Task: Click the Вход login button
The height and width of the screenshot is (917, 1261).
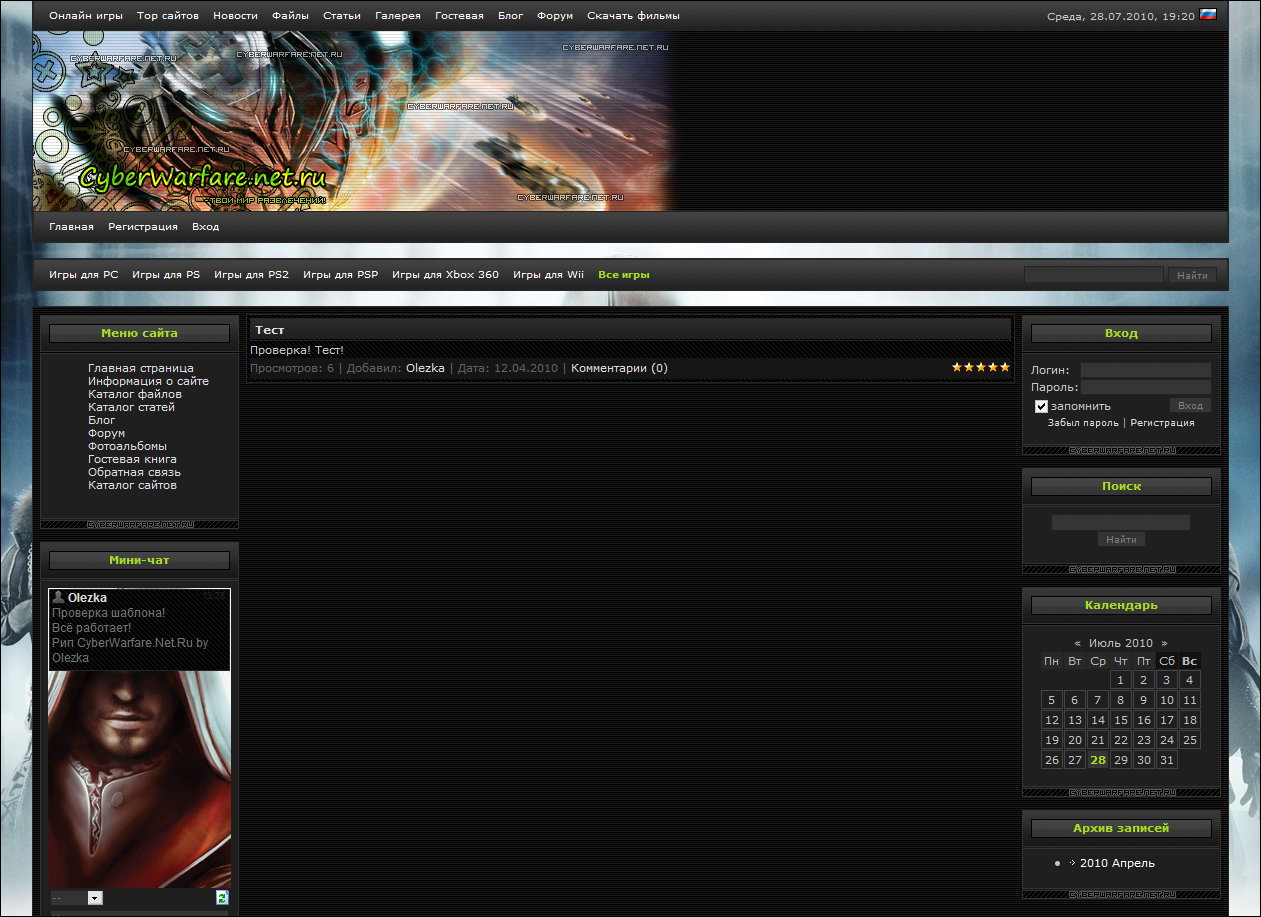Action: point(1190,405)
